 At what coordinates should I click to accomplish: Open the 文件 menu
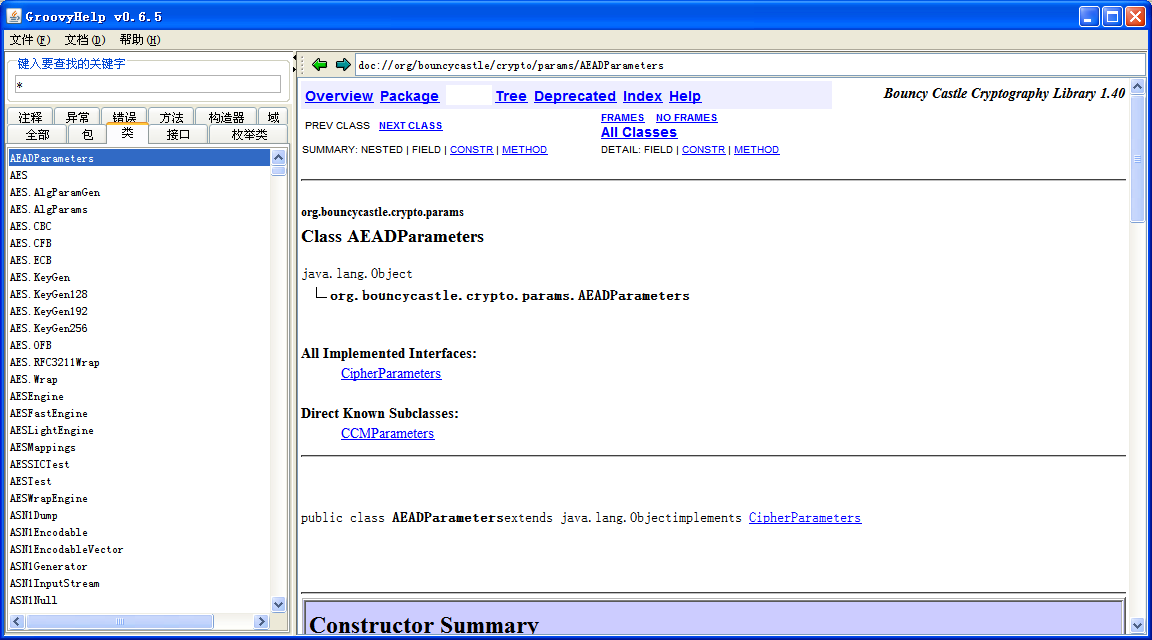click(x=30, y=40)
